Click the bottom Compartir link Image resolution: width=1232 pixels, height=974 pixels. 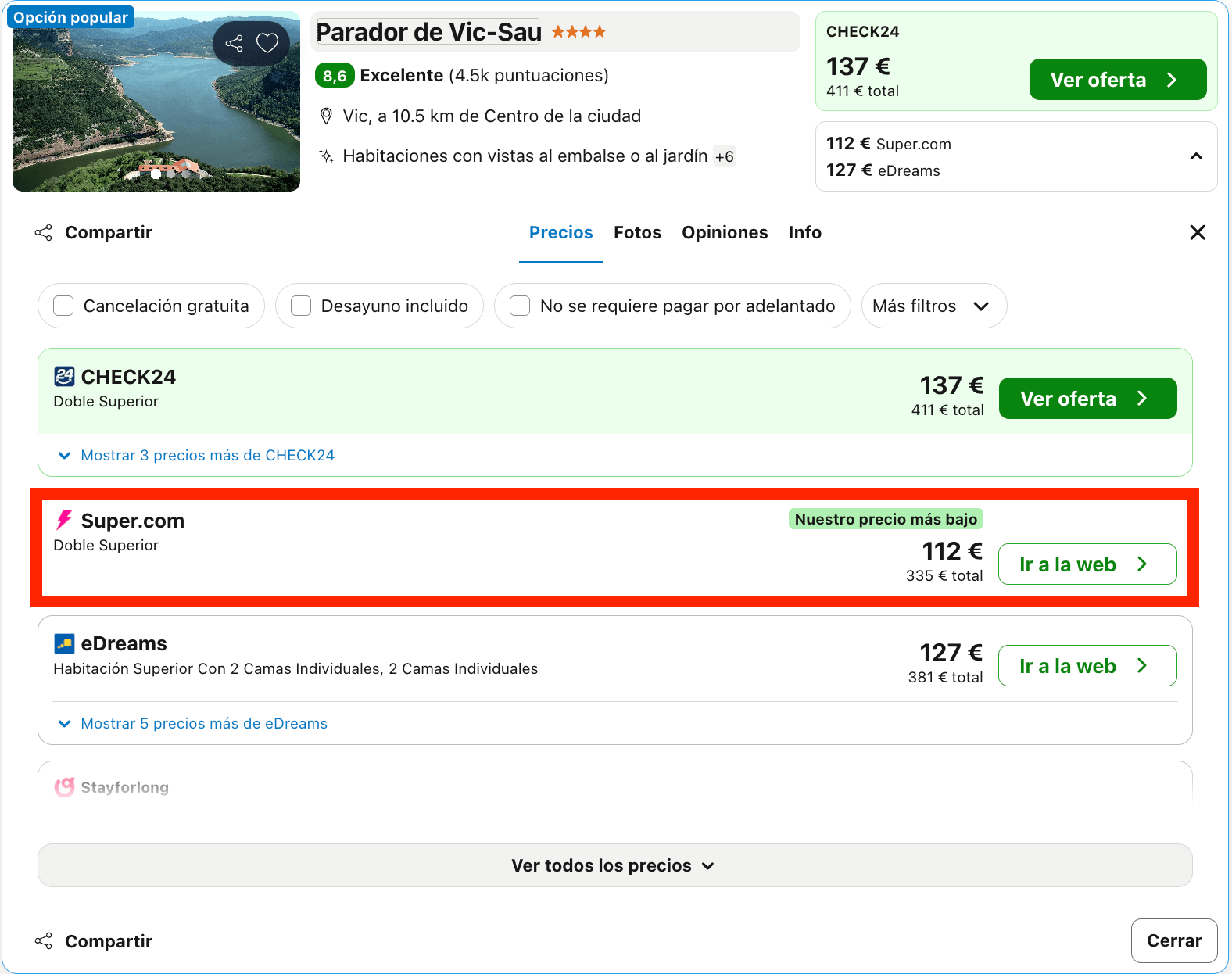point(109,941)
